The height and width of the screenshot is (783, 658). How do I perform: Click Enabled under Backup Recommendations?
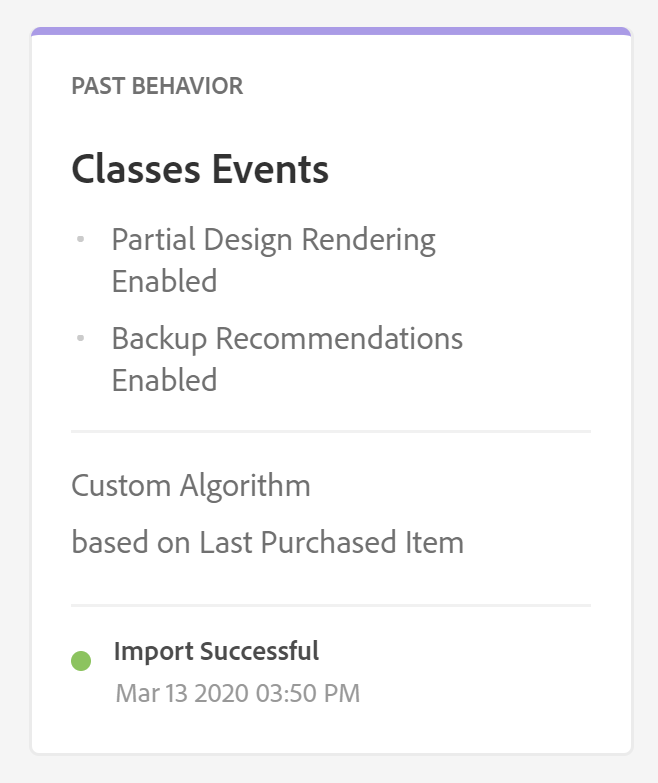click(164, 380)
